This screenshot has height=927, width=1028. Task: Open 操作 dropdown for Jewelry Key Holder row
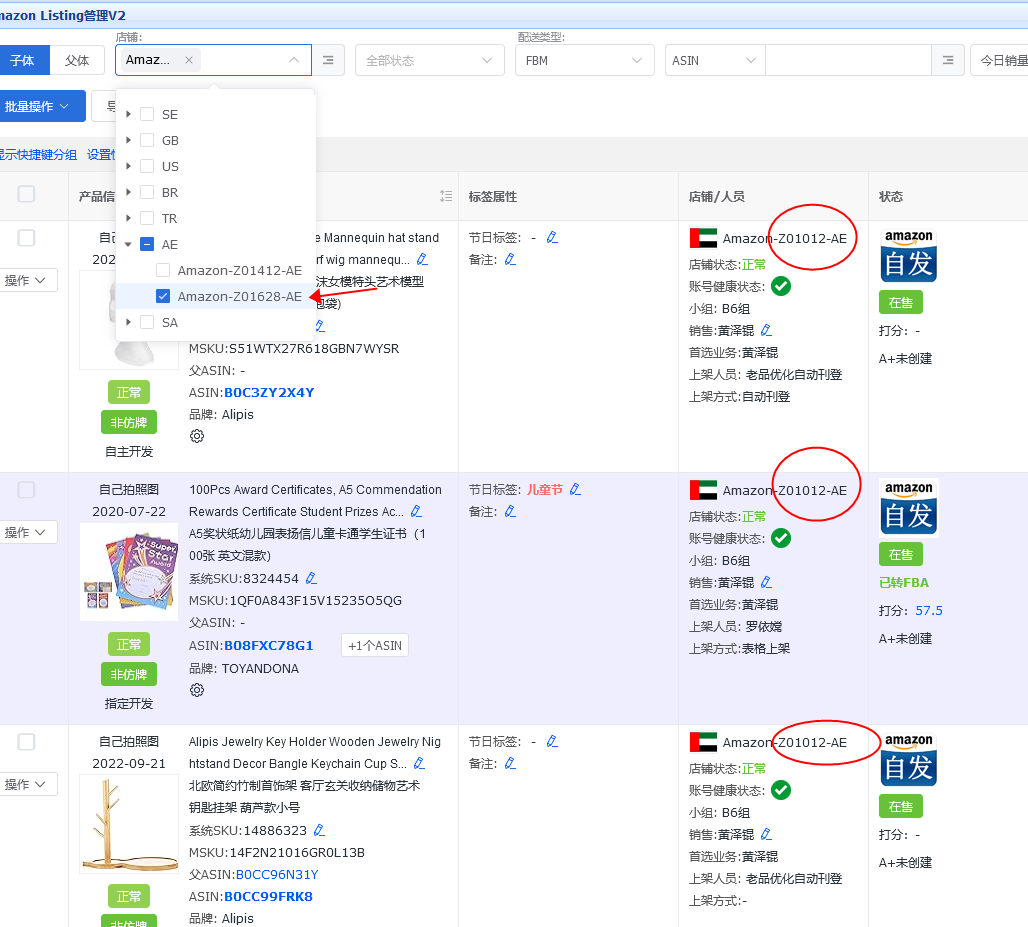click(26, 784)
